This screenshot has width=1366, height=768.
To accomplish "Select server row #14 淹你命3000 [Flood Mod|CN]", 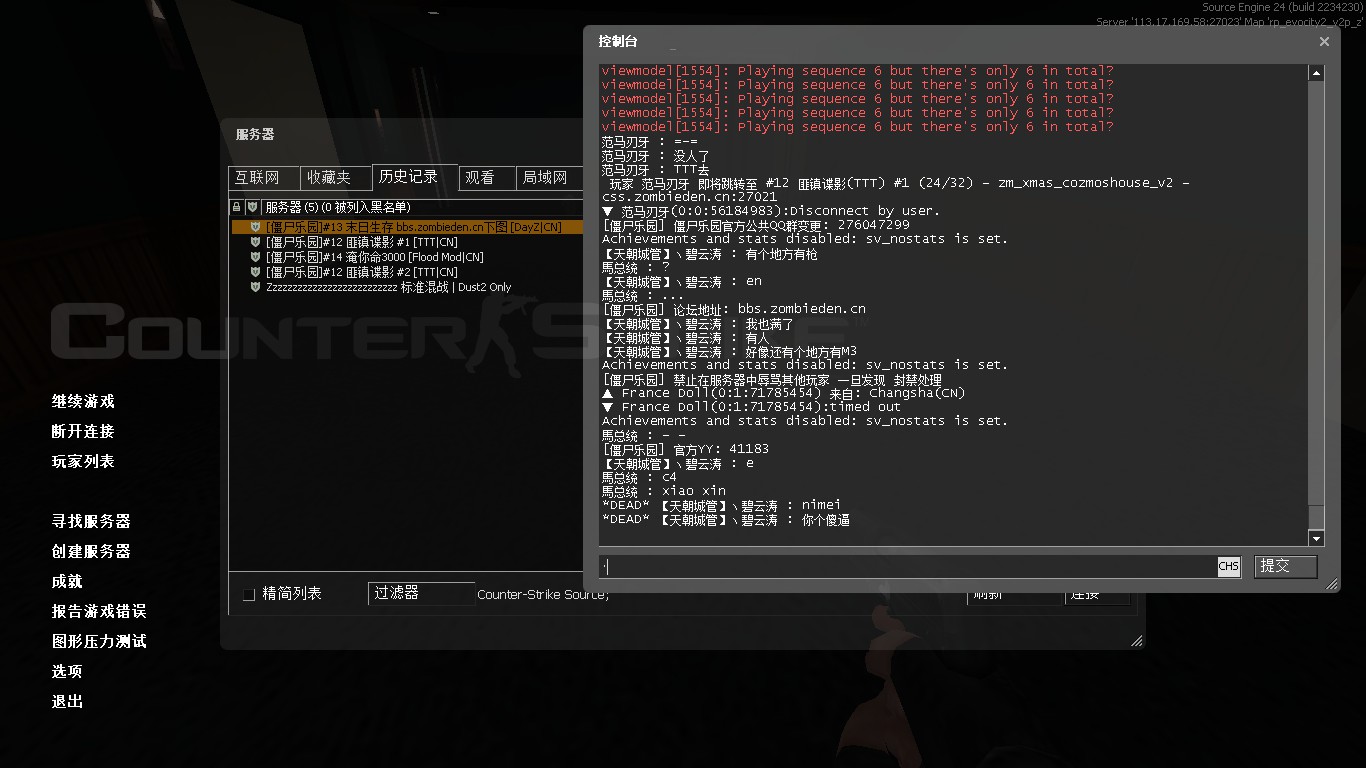I will 407,257.
